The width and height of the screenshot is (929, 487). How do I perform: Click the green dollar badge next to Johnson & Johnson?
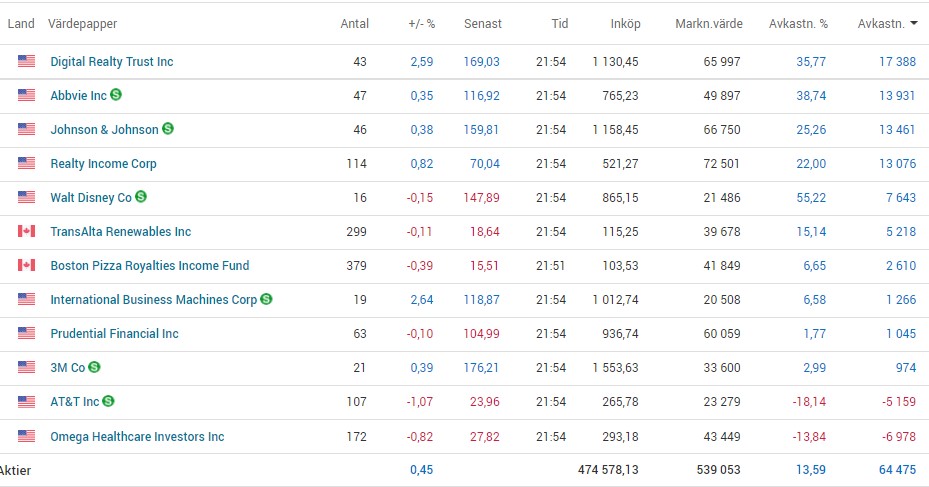point(168,129)
